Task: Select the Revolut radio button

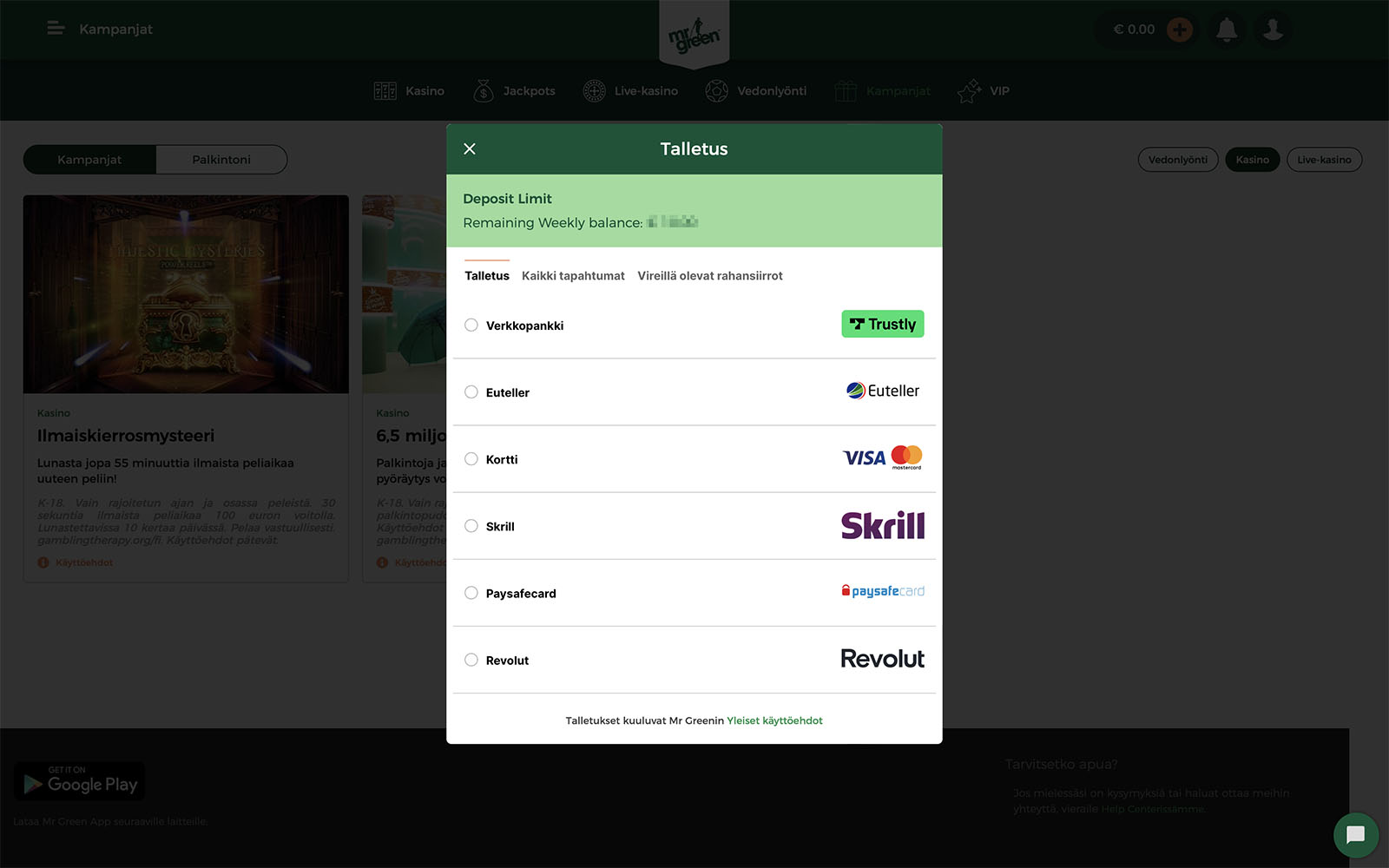Action: tap(471, 660)
